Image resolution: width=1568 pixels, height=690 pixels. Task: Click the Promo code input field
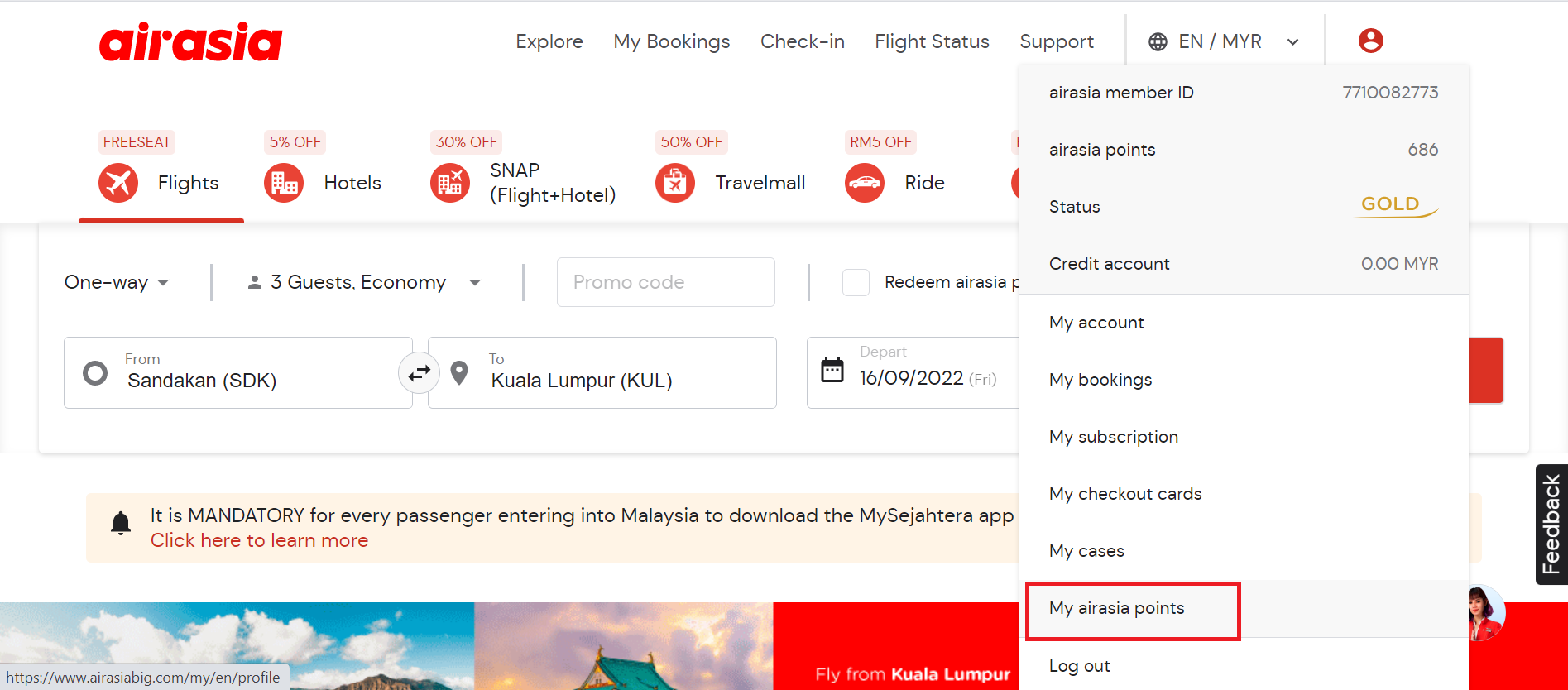point(665,282)
